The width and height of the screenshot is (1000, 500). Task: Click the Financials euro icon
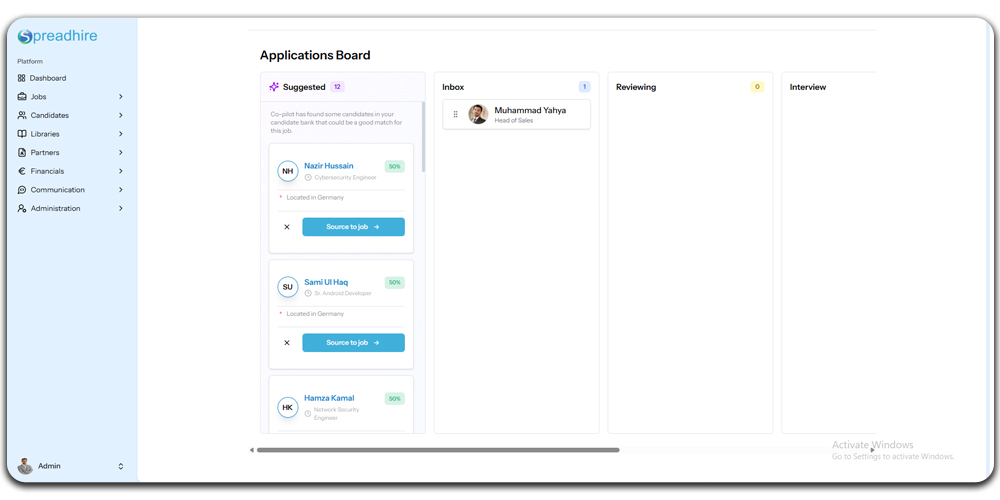[x=22, y=171]
